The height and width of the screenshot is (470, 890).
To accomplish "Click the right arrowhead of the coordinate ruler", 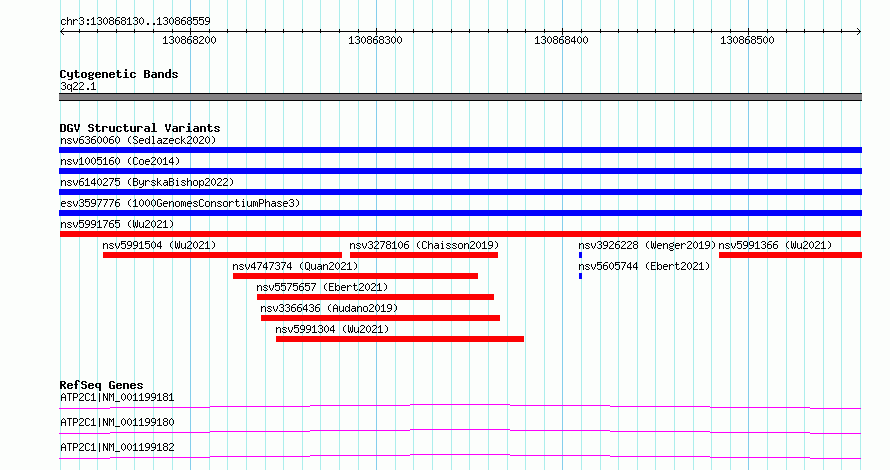I will click(859, 32).
